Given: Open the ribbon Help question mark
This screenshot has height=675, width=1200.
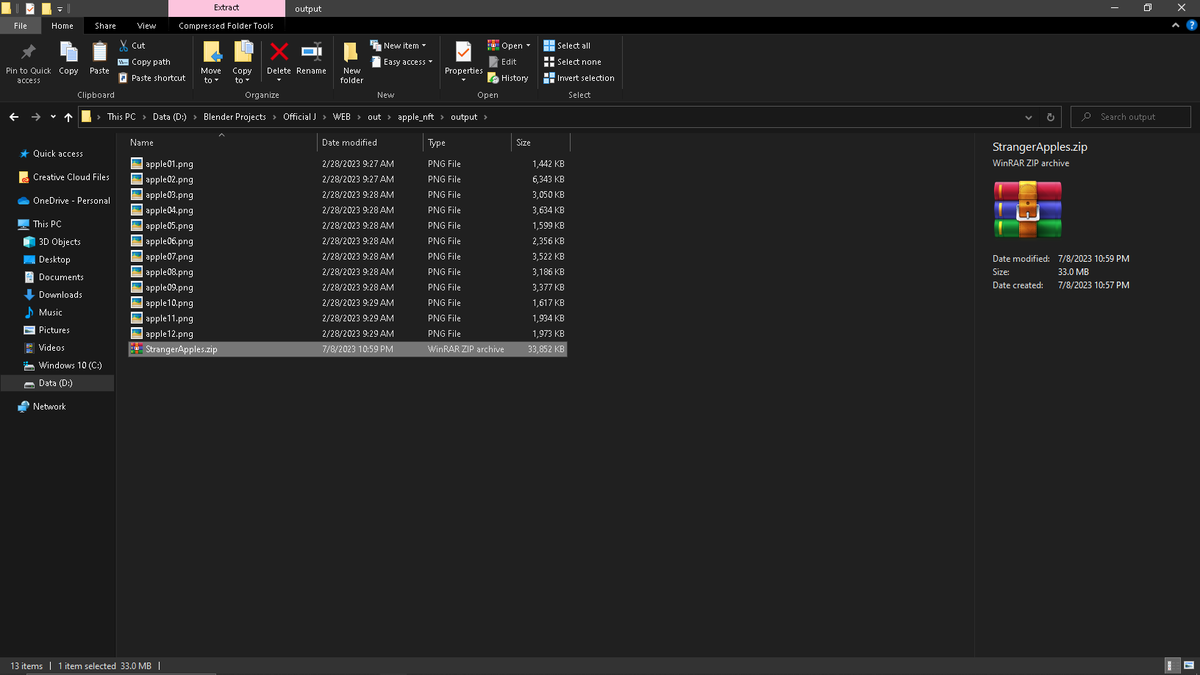Looking at the screenshot, I should coord(1189,26).
